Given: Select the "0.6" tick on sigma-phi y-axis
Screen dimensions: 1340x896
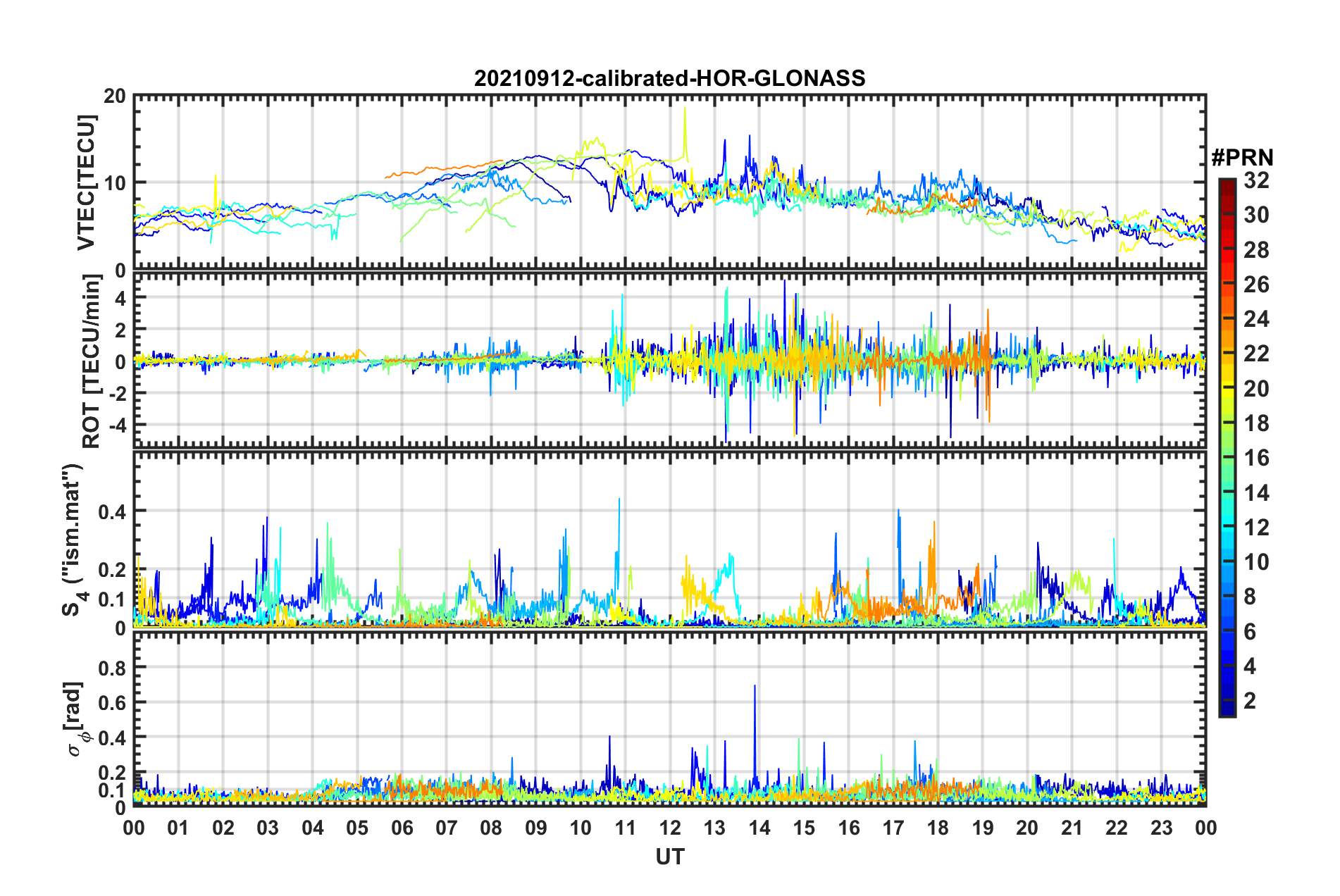Looking at the screenshot, I should pos(113,702).
